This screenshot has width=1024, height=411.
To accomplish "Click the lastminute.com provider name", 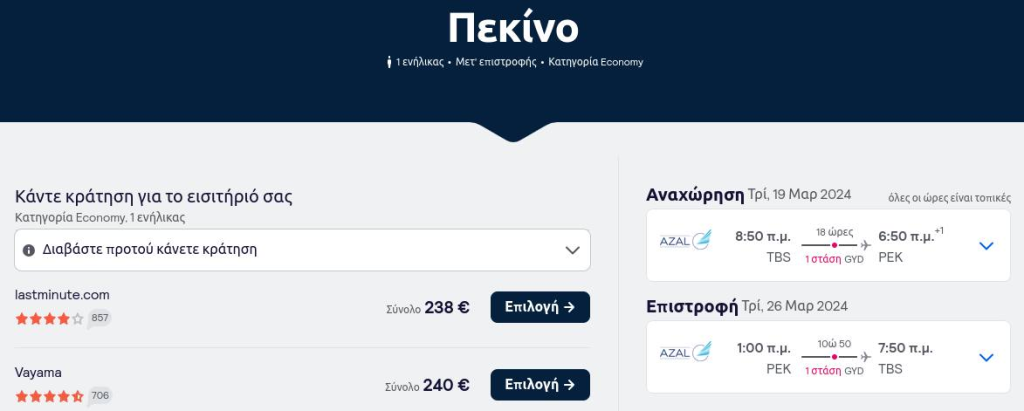I will [x=62, y=295].
